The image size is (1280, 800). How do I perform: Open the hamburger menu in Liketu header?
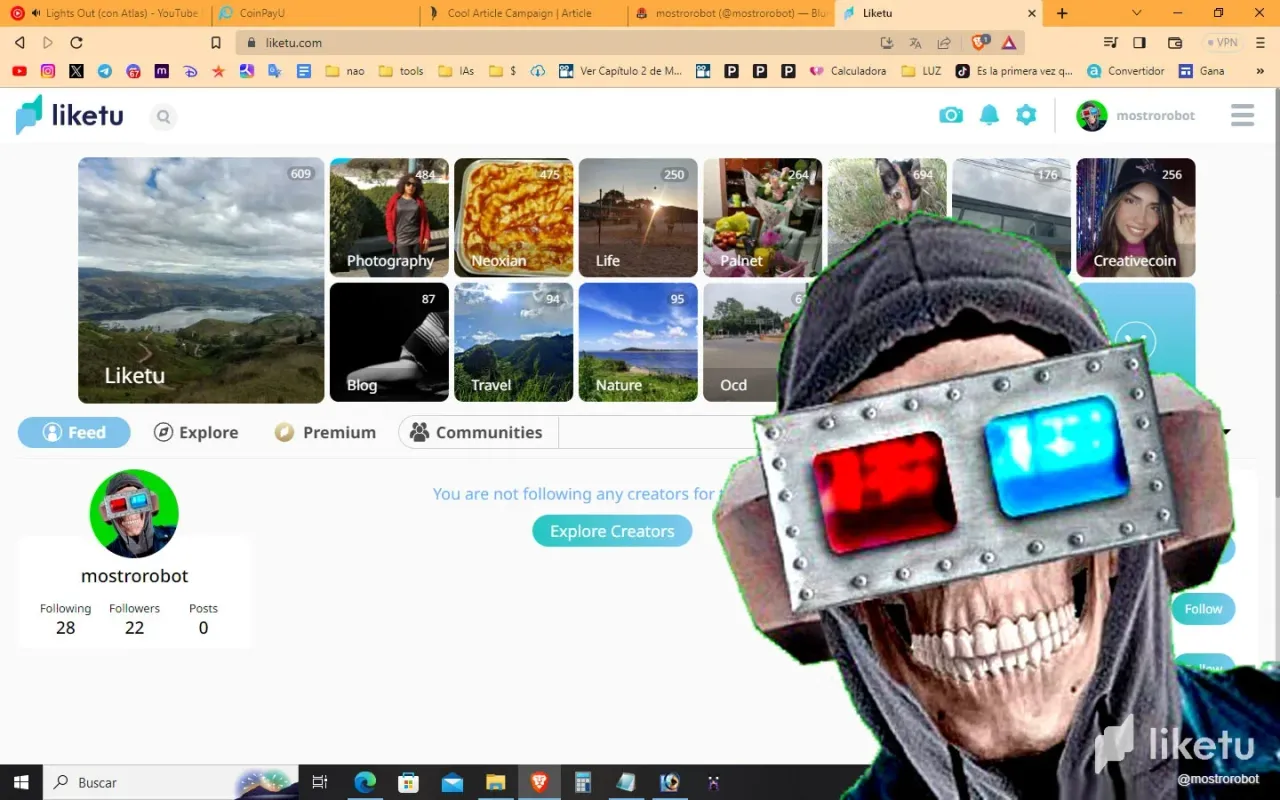1242,115
